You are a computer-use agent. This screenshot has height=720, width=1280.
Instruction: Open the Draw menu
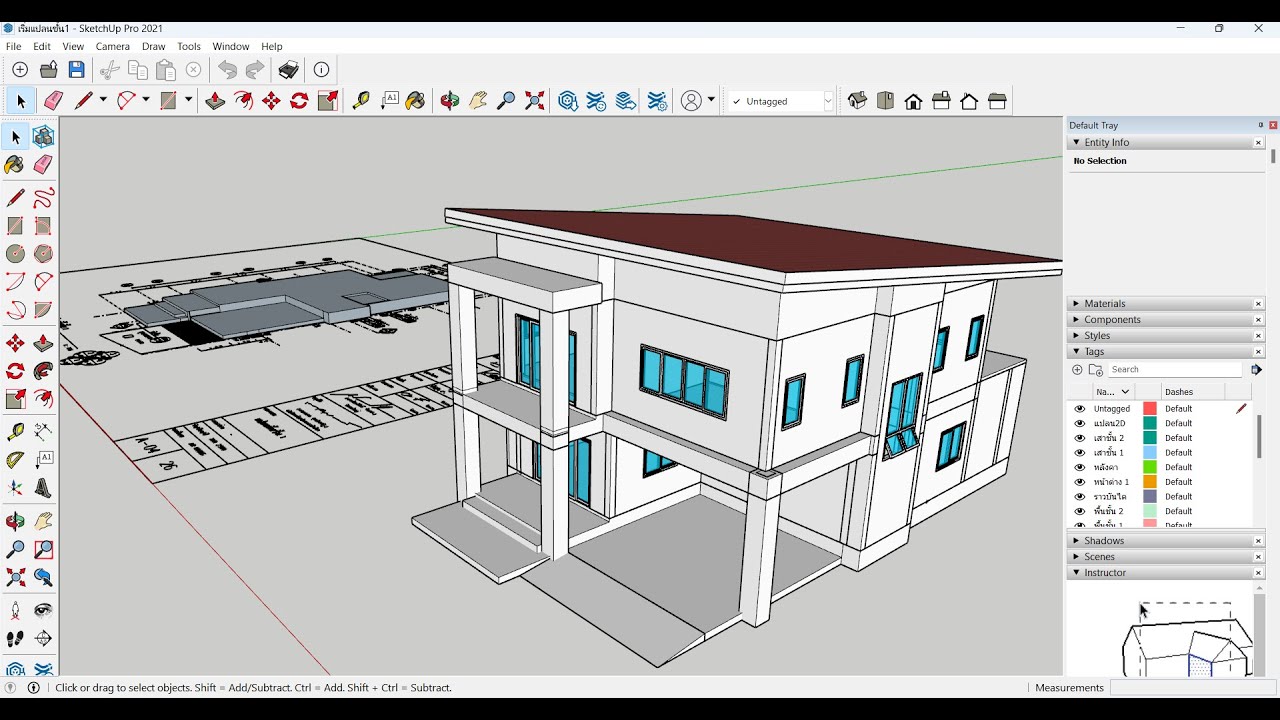153,47
